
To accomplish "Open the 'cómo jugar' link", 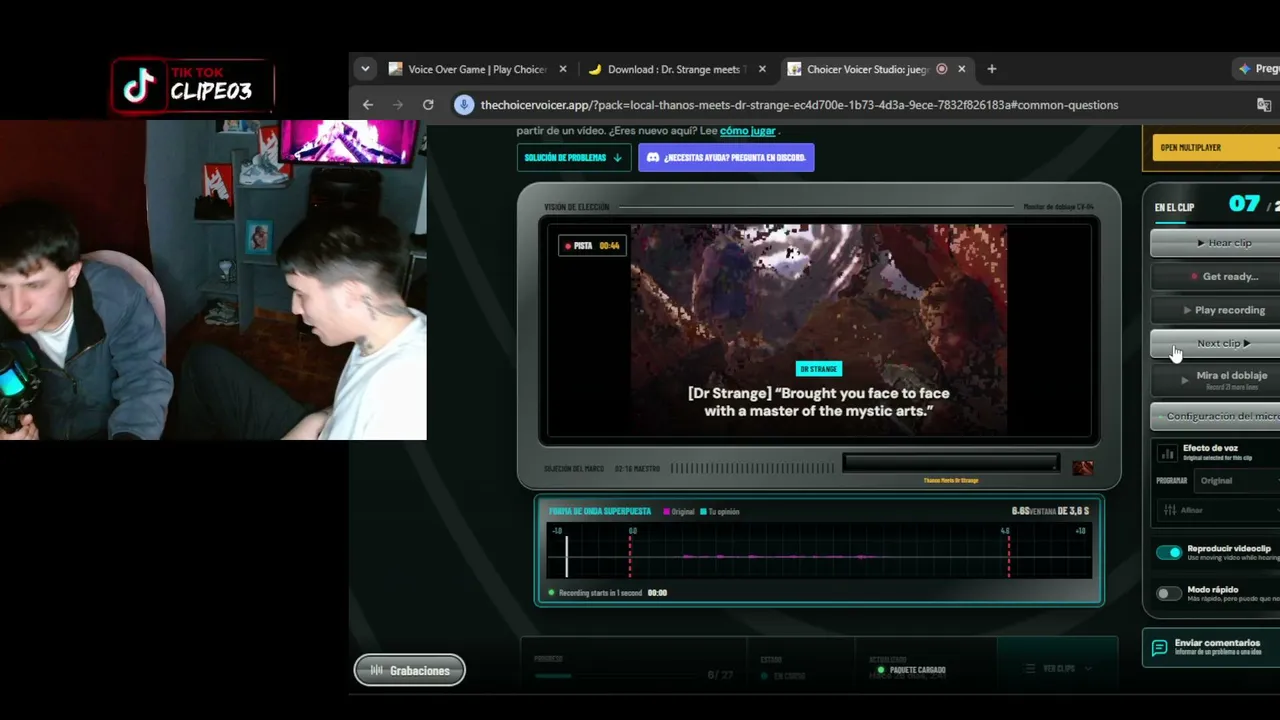I will (748, 131).
